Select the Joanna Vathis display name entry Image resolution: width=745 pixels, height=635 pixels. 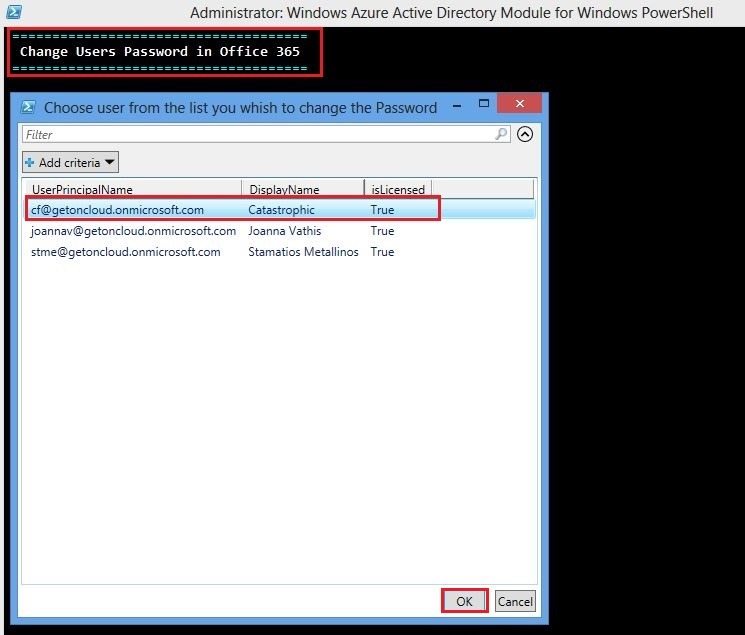pyautogui.click(x=284, y=231)
